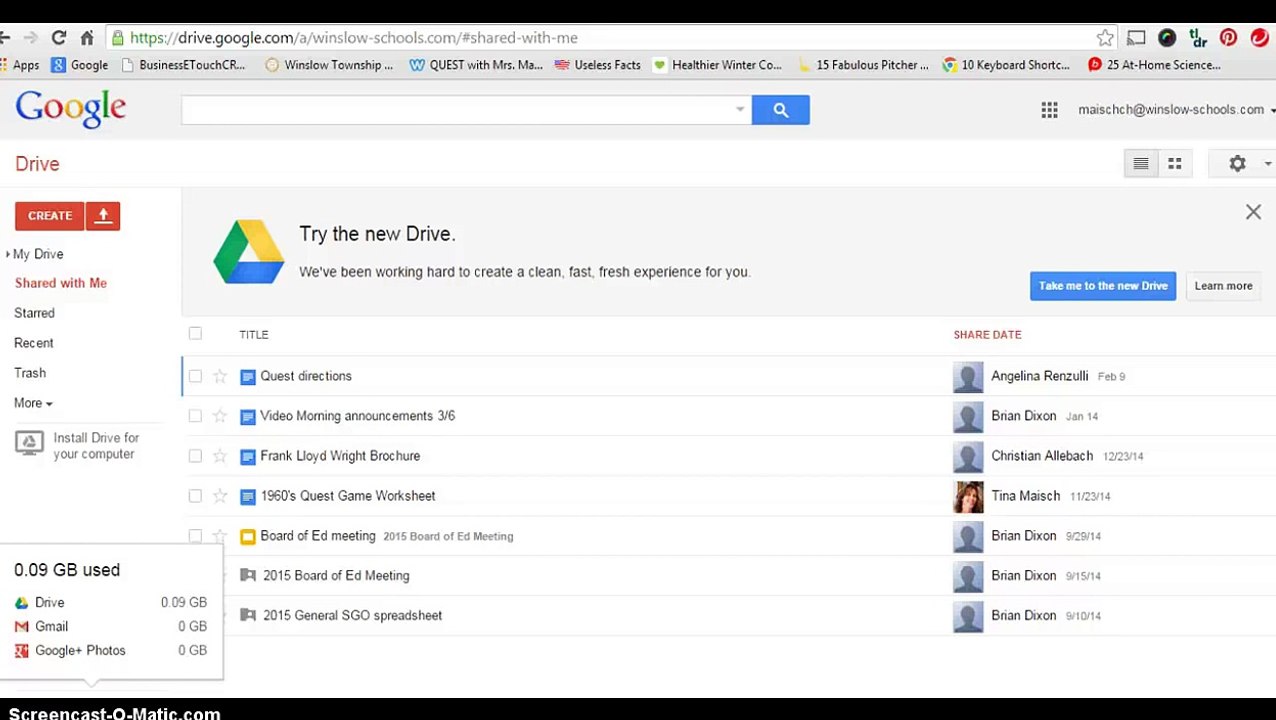Tick the select-all checkbox beside TITLE
Viewport: 1276px width, 720px height.
coord(195,334)
